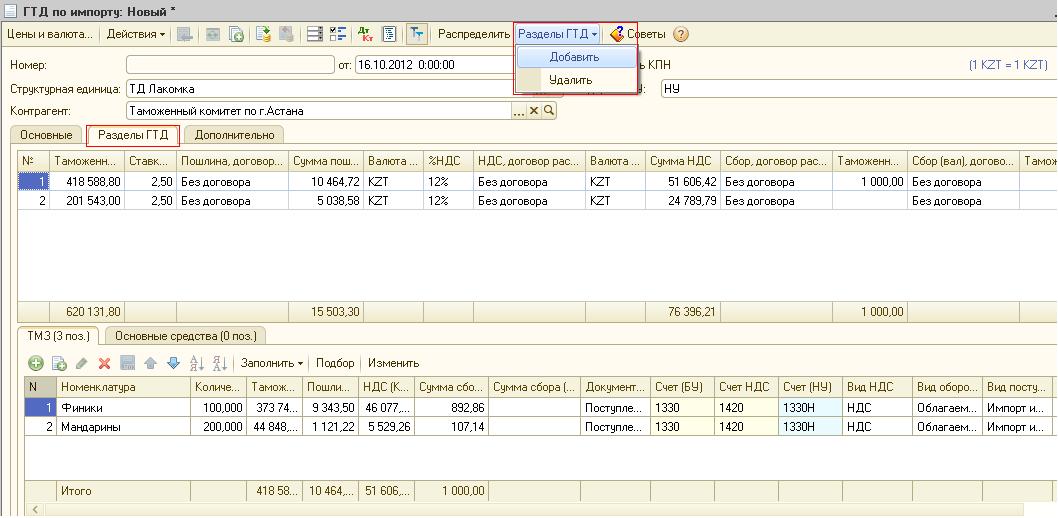
Task: Switch to the Основные tab
Action: 45,135
